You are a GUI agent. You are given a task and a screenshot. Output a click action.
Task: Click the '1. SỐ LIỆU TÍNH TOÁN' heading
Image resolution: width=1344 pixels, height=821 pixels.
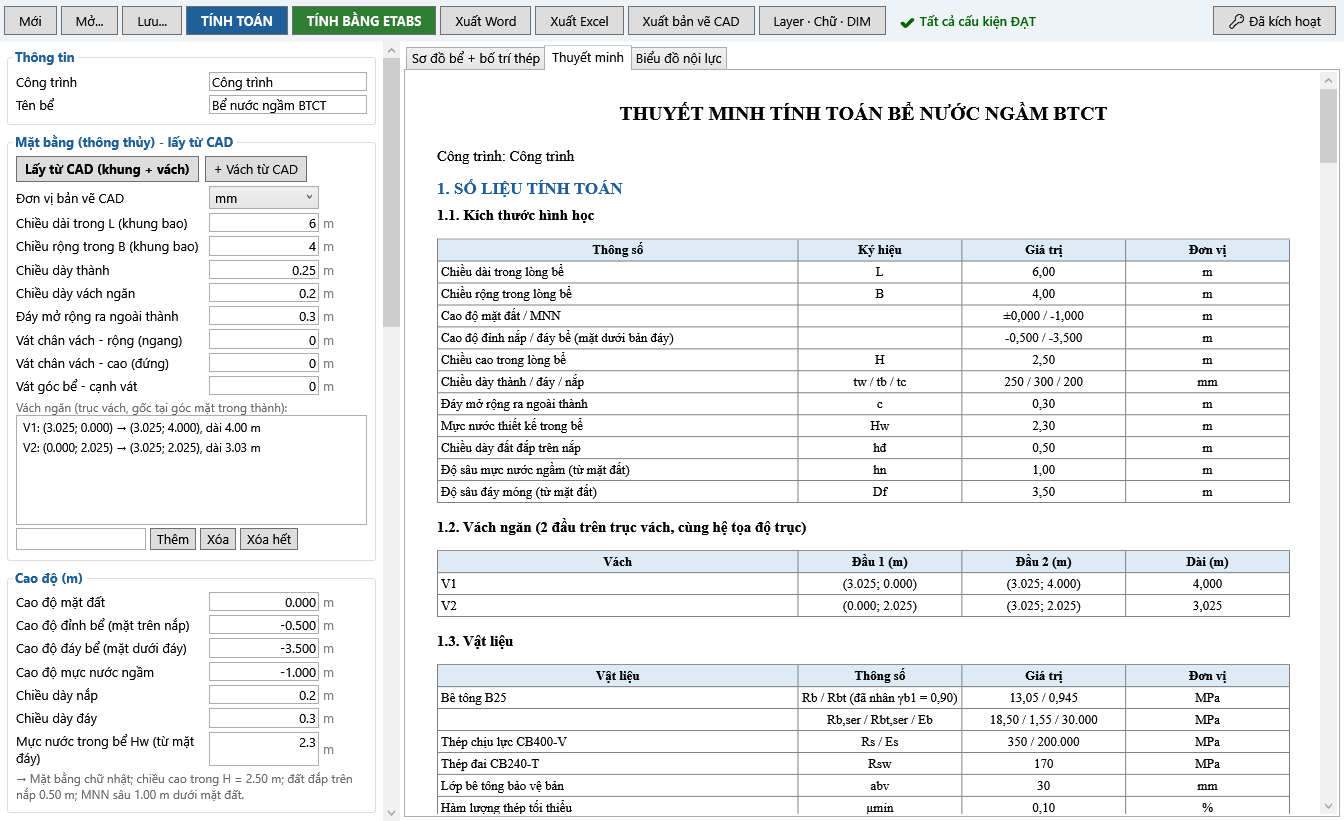[x=530, y=188]
